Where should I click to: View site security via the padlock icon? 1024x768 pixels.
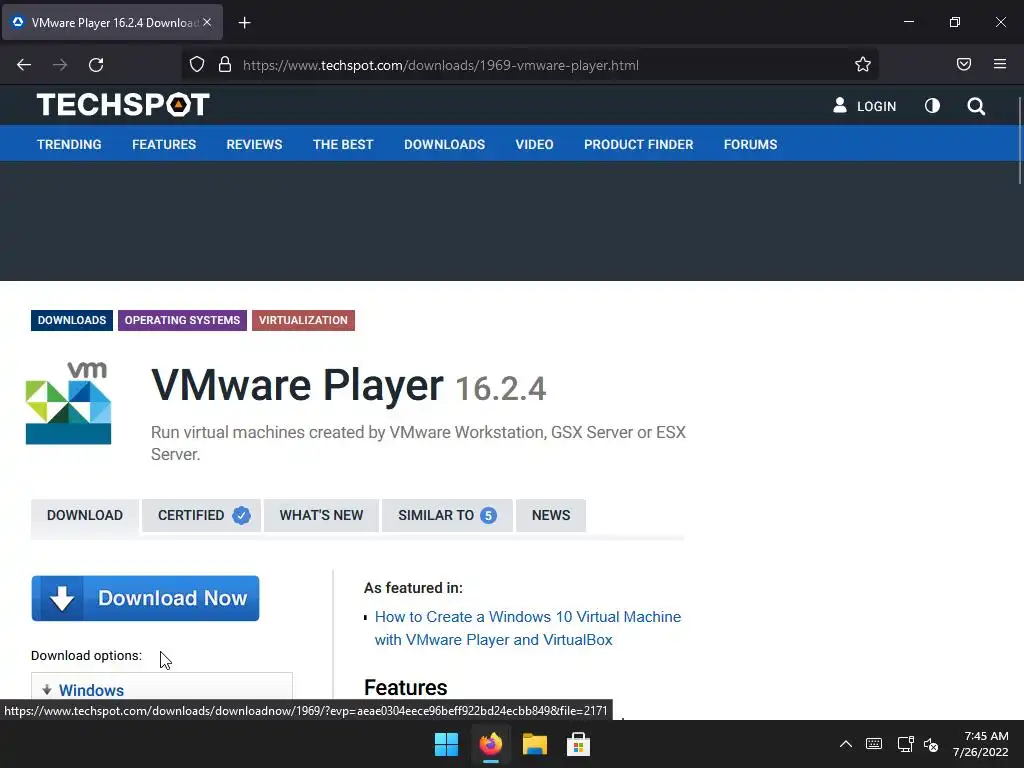point(225,65)
